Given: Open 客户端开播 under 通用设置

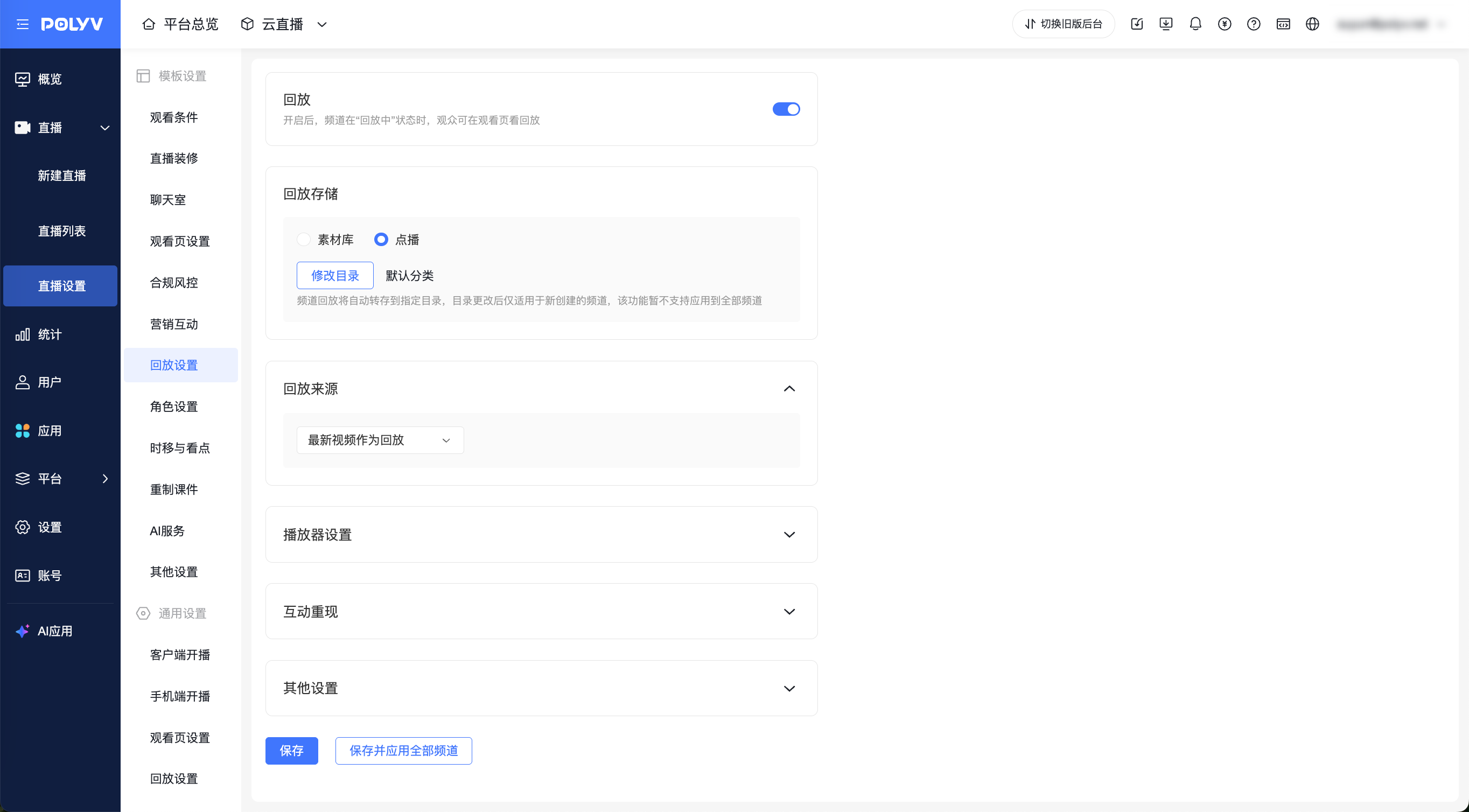Looking at the screenshot, I should click(x=180, y=655).
